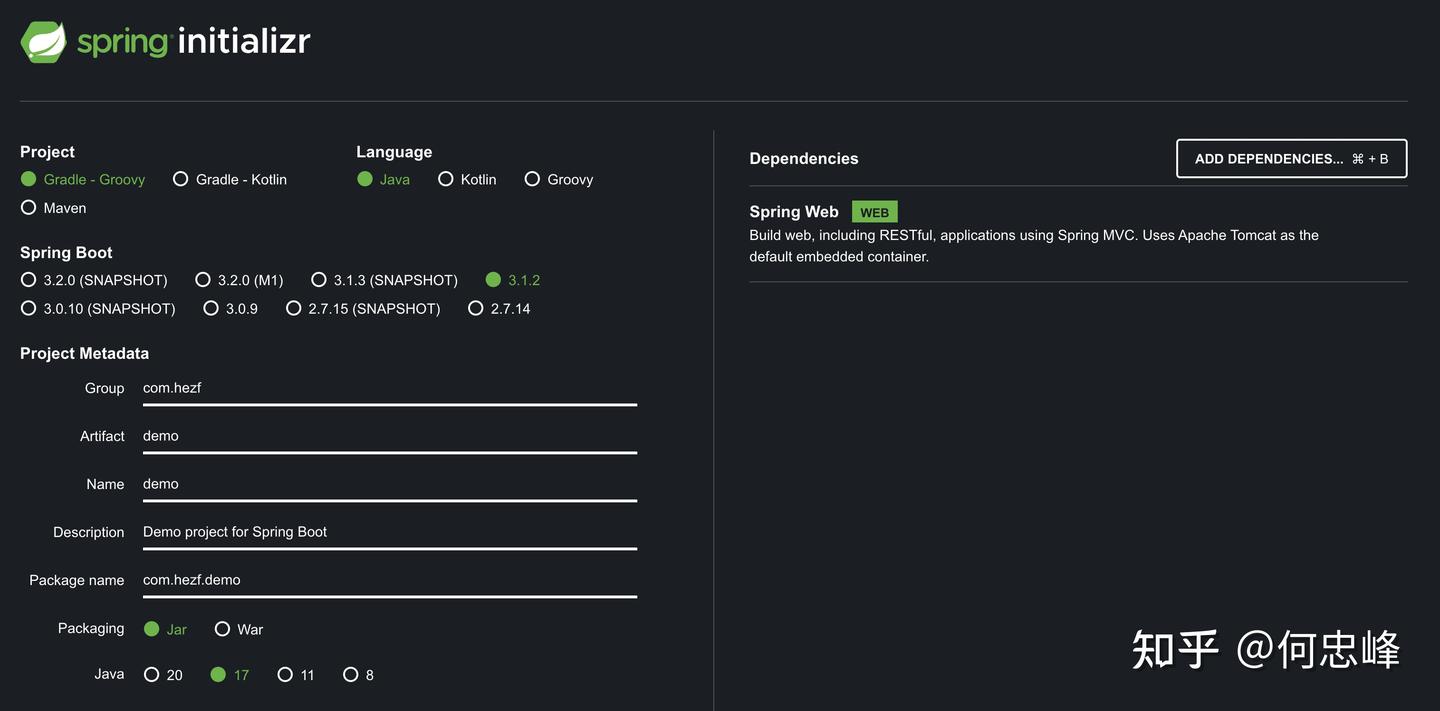Click the WEB tag badge next to Spring Web
This screenshot has width=1440, height=711.
click(874, 212)
